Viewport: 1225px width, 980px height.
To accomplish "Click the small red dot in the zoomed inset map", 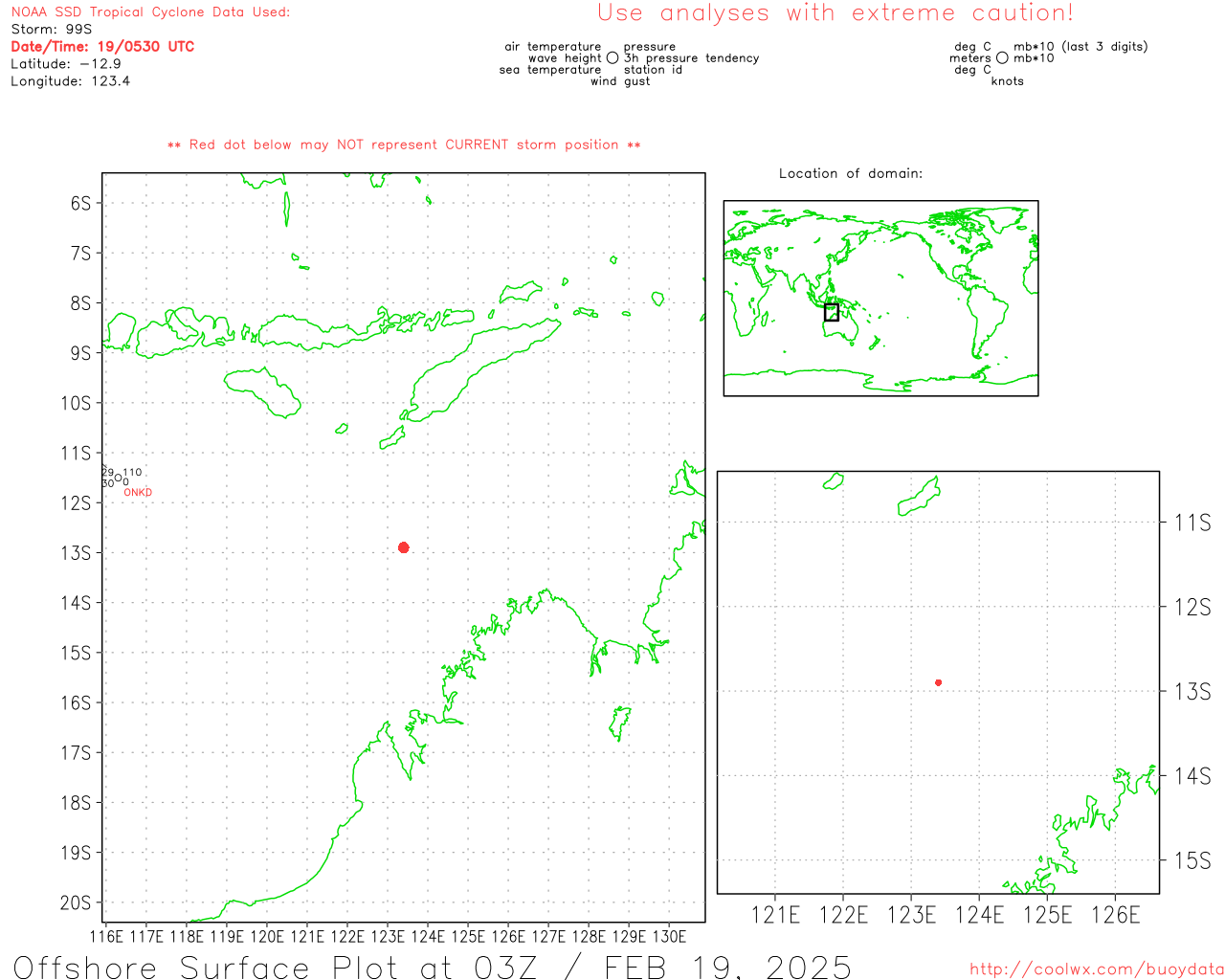I will (939, 682).
